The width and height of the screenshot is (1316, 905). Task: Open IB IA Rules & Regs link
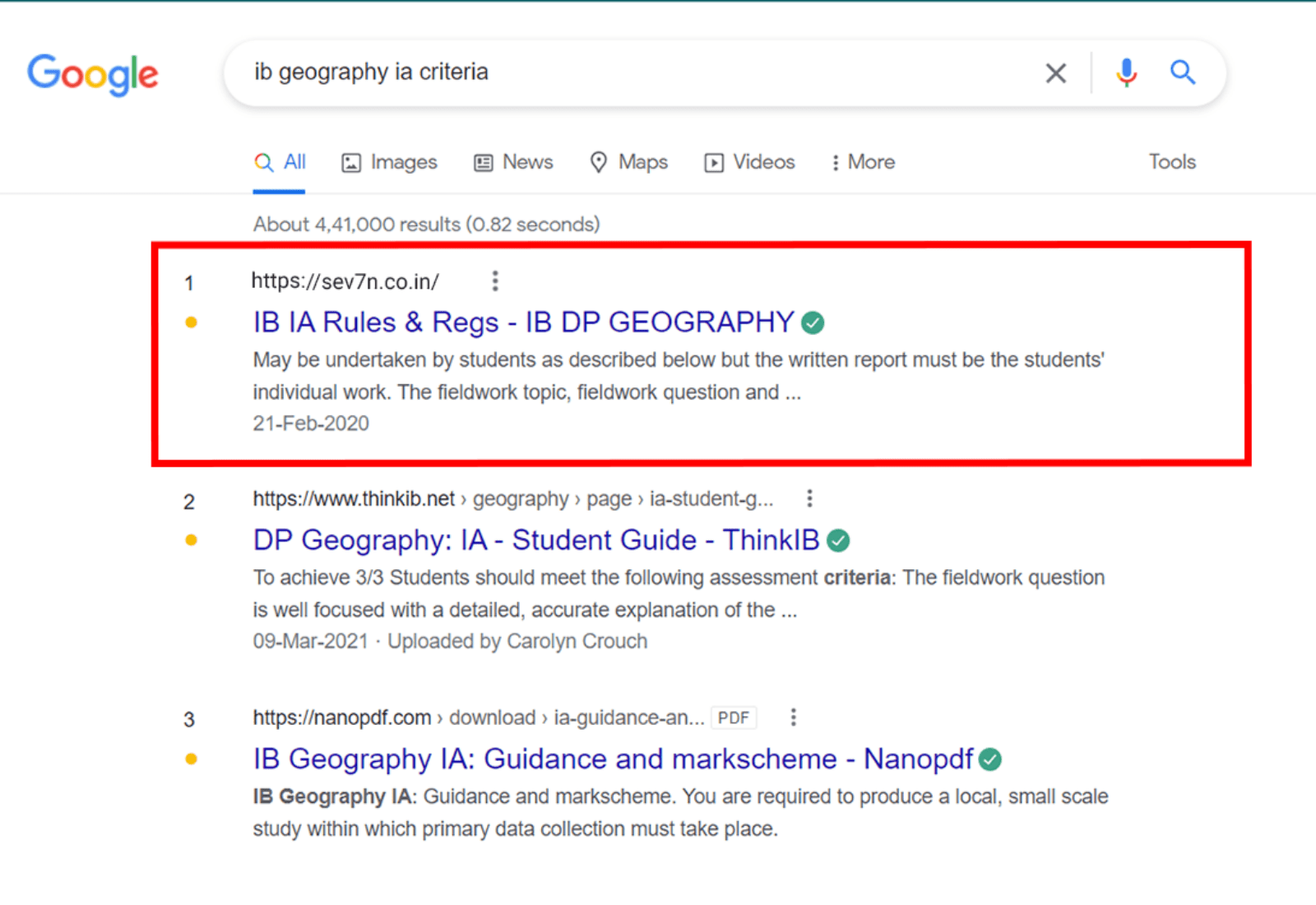tap(523, 323)
